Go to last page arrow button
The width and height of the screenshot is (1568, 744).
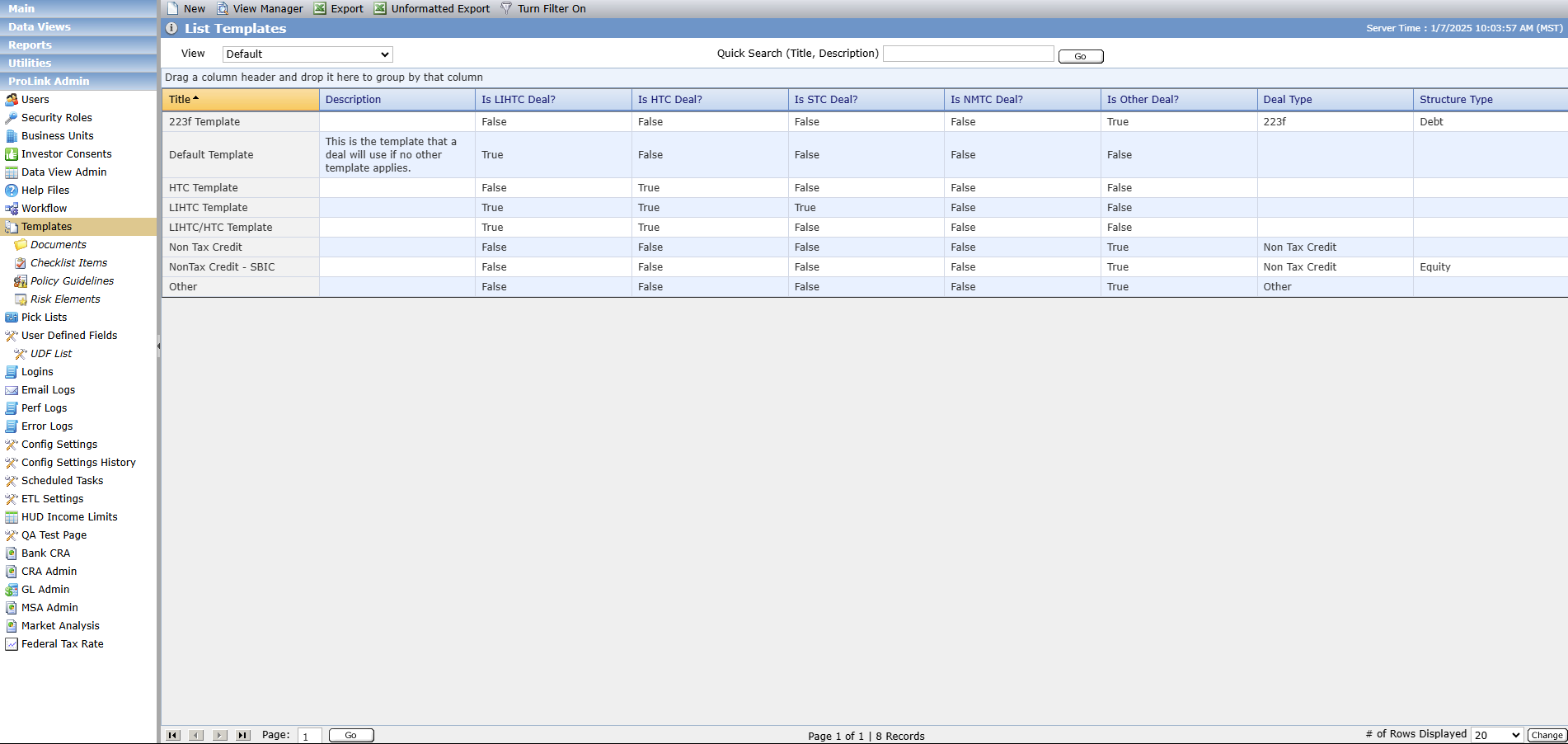tap(243, 735)
